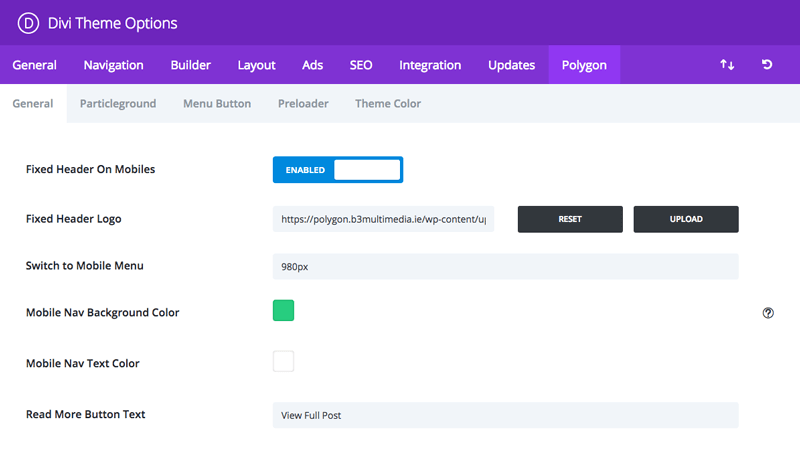Open the Particleground sub-tab
The height and width of the screenshot is (454, 800).
click(118, 104)
